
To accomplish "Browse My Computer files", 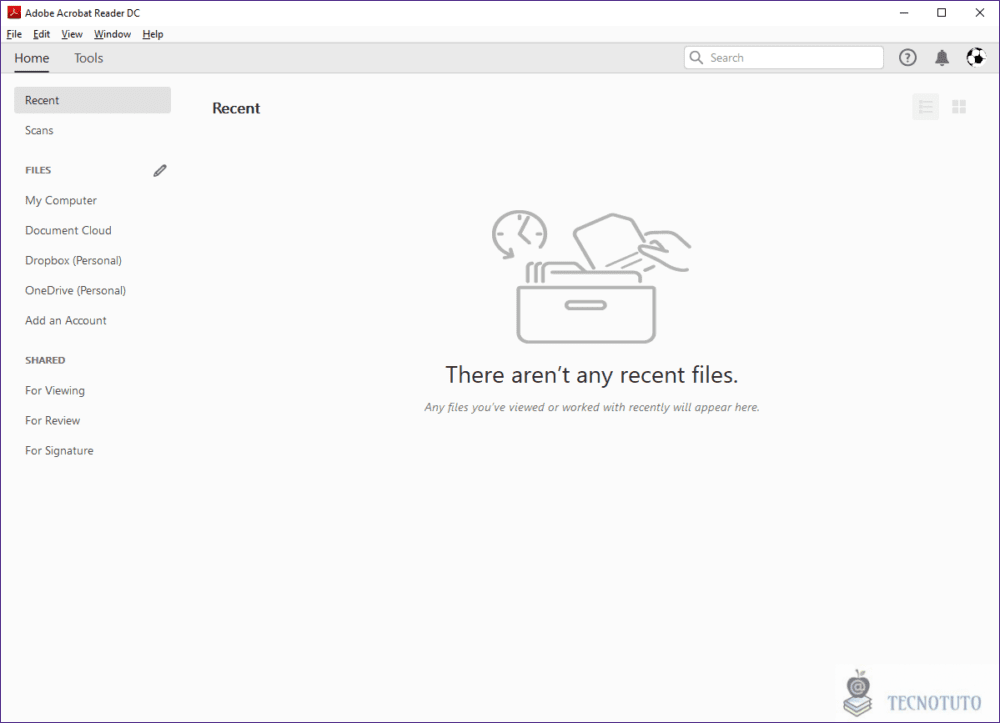I will click(61, 200).
